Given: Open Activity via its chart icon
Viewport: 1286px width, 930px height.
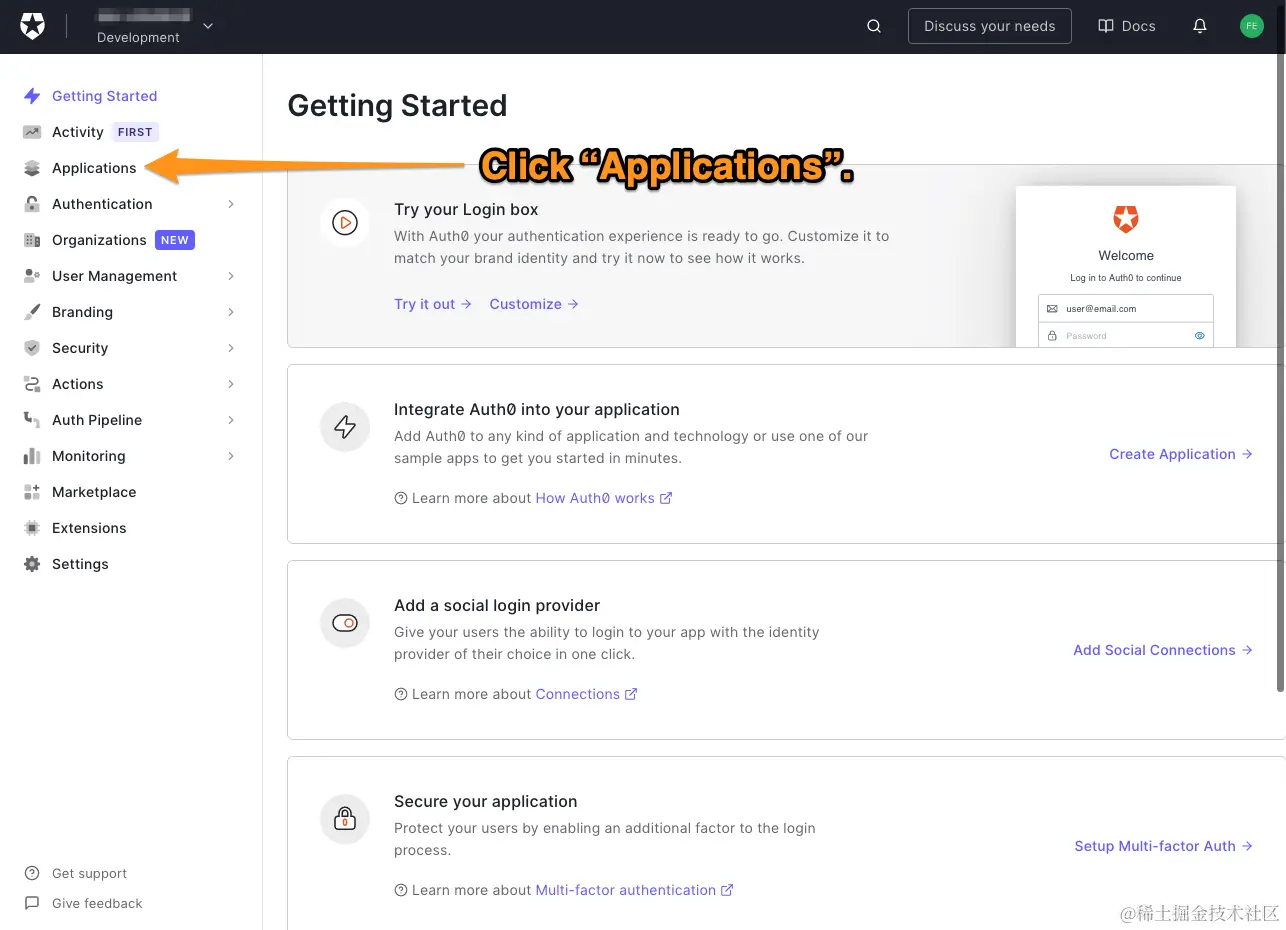Looking at the screenshot, I should coord(32,131).
